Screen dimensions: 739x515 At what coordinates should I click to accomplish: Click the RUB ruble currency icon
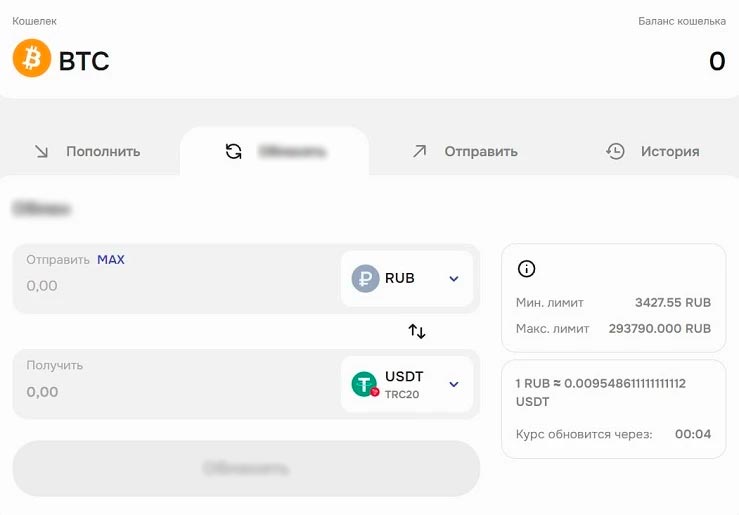[365, 278]
